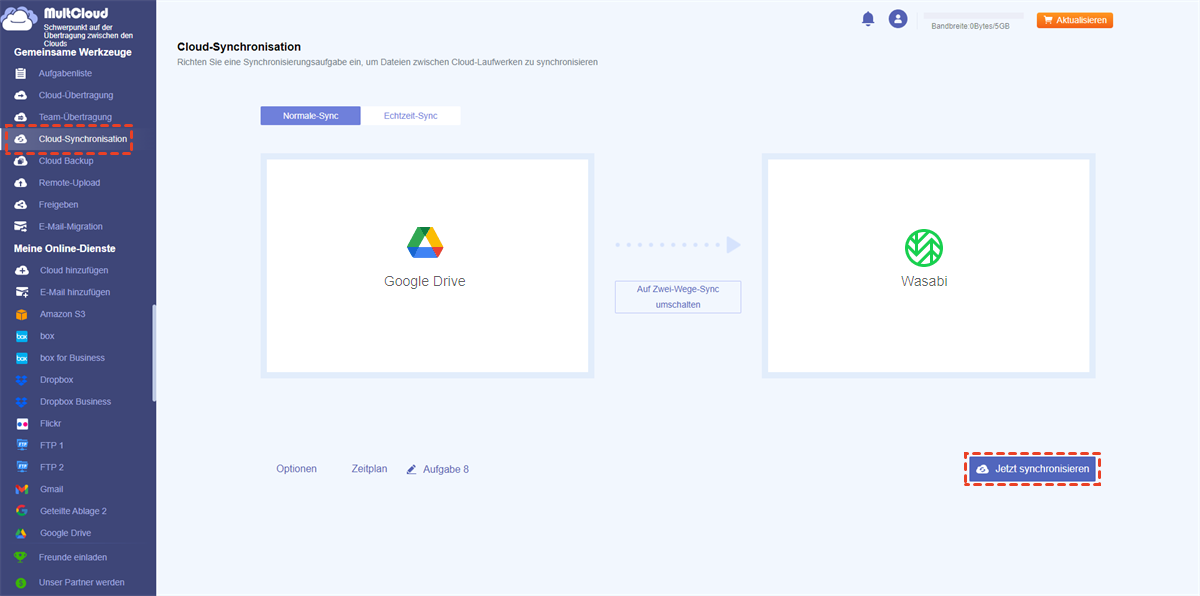Click the sidebar vertical scrollbar

[153, 352]
